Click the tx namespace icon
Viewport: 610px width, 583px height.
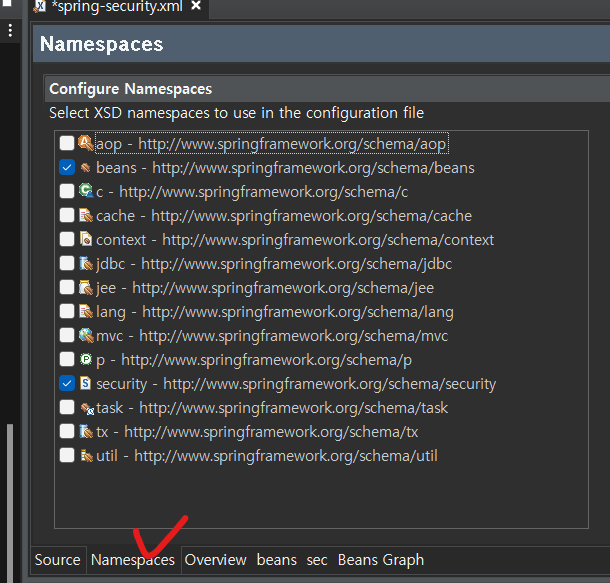(x=86, y=431)
